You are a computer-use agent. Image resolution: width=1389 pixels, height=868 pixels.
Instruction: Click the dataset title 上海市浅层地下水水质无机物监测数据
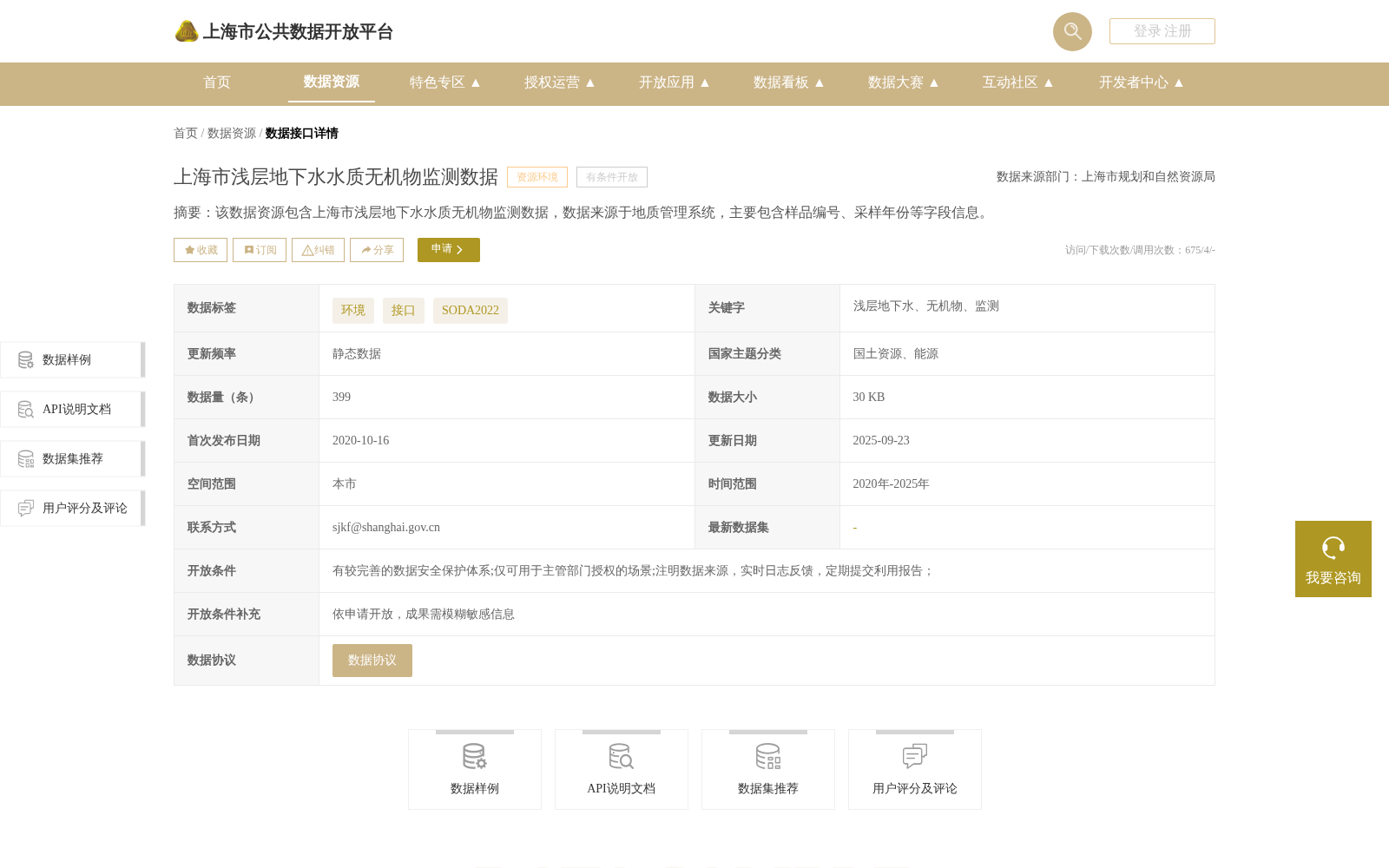coord(336,177)
